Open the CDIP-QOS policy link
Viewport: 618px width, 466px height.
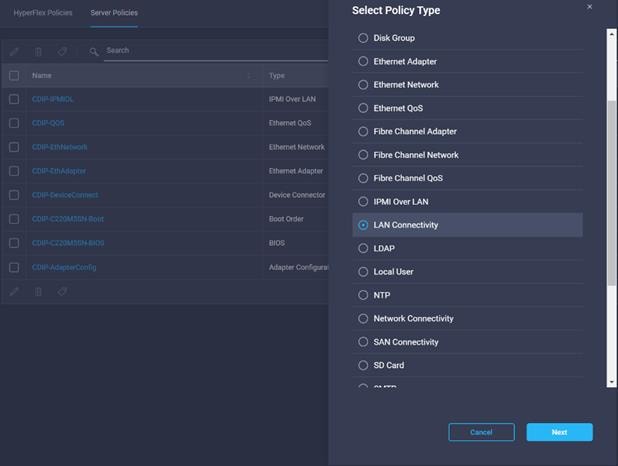click(x=48, y=123)
